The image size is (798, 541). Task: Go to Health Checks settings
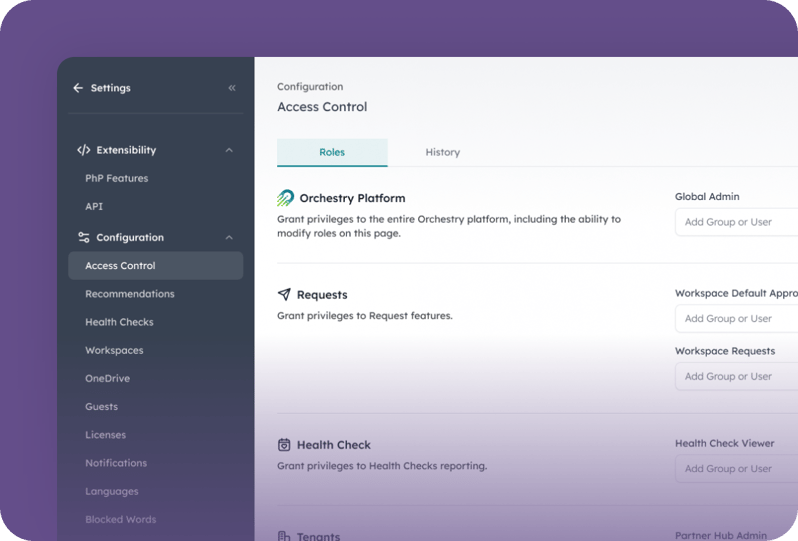pos(119,322)
